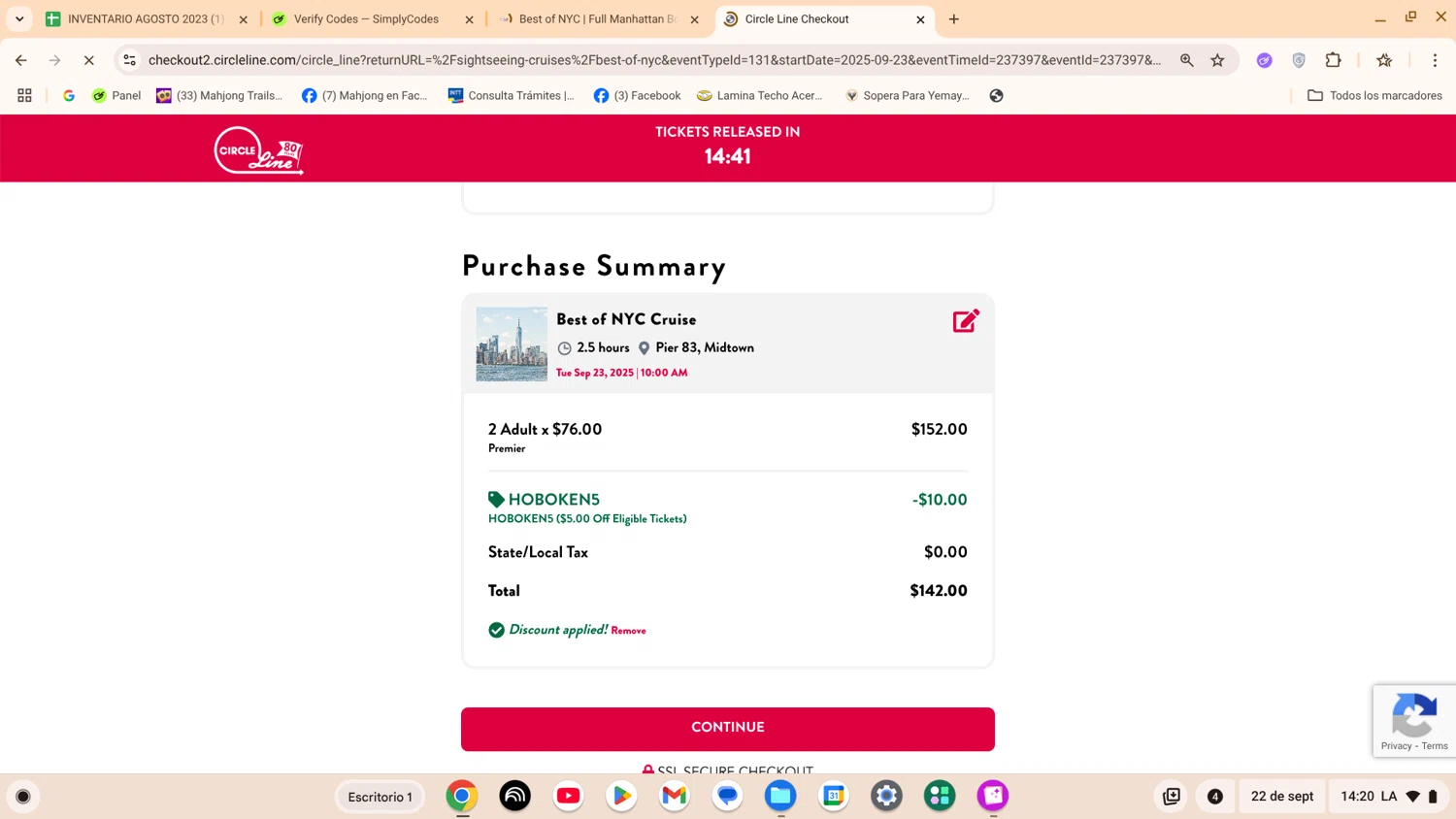The width and height of the screenshot is (1456, 819).
Task: Open the Panel bookmark
Action: [x=116, y=95]
